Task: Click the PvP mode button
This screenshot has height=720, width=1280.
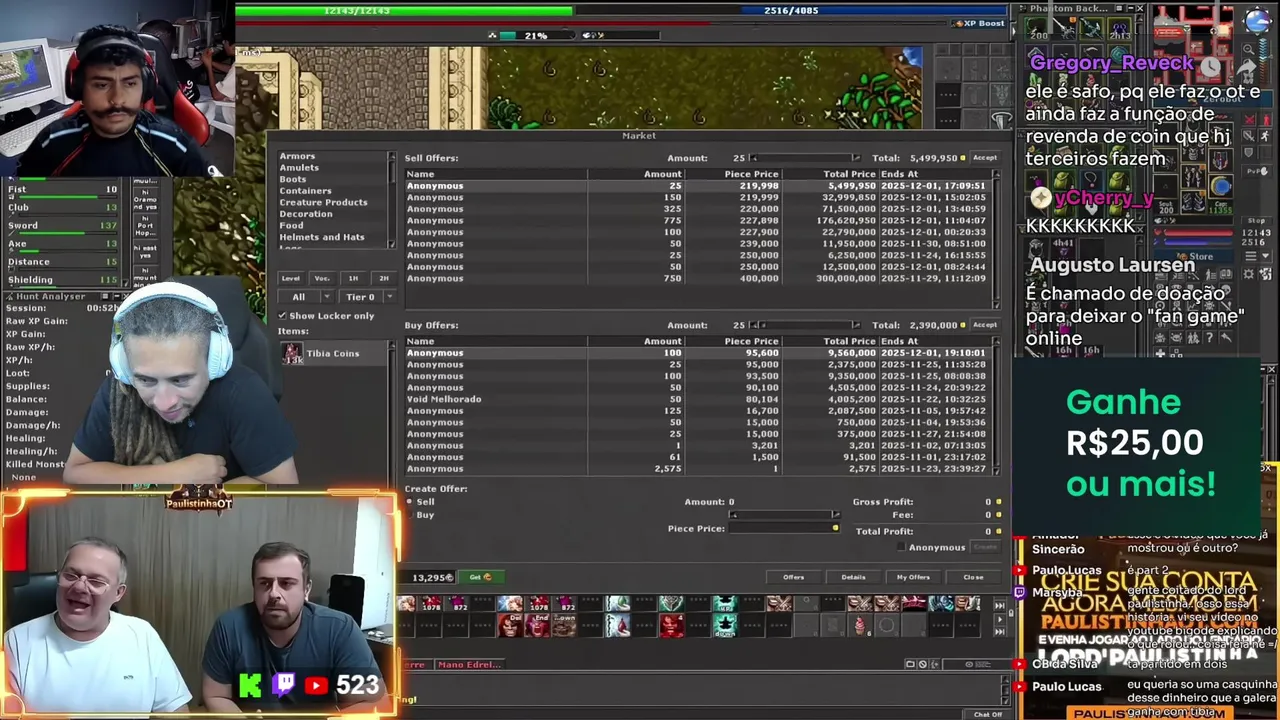Action: coord(1258,170)
